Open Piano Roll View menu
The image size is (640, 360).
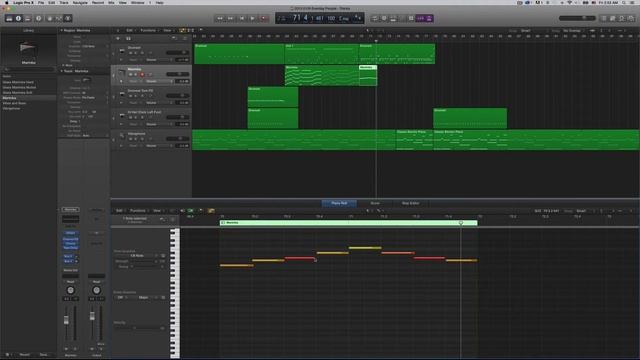pyautogui.click(x=157, y=211)
